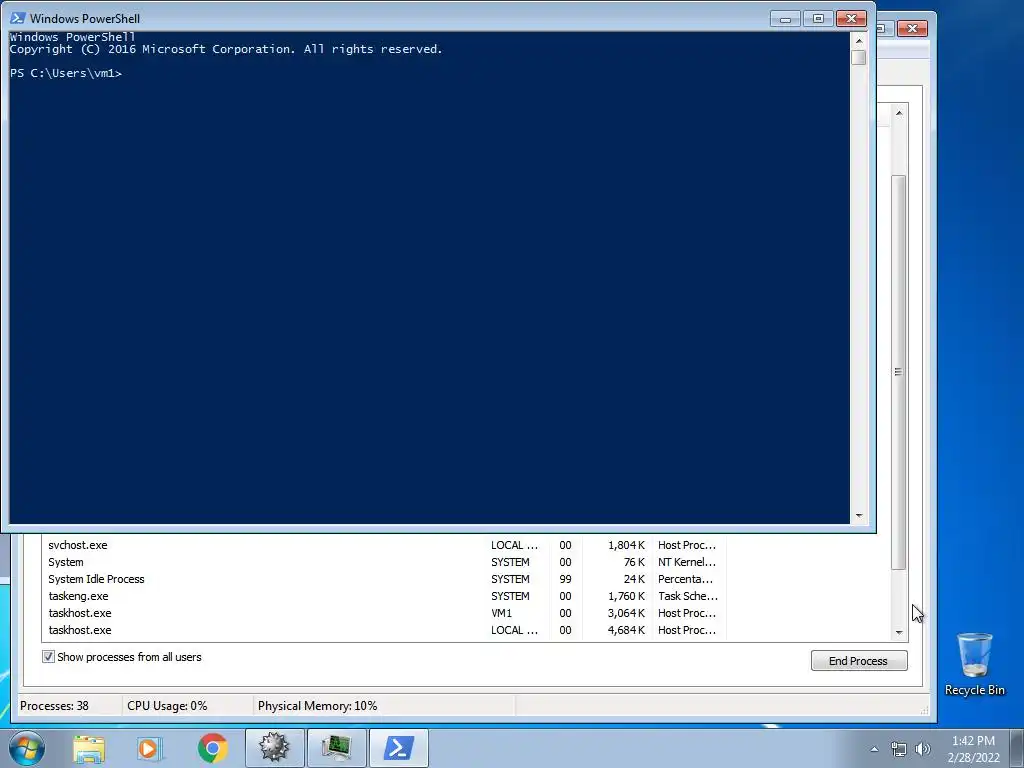
Task: Click the network tray icon
Action: [x=899, y=749]
